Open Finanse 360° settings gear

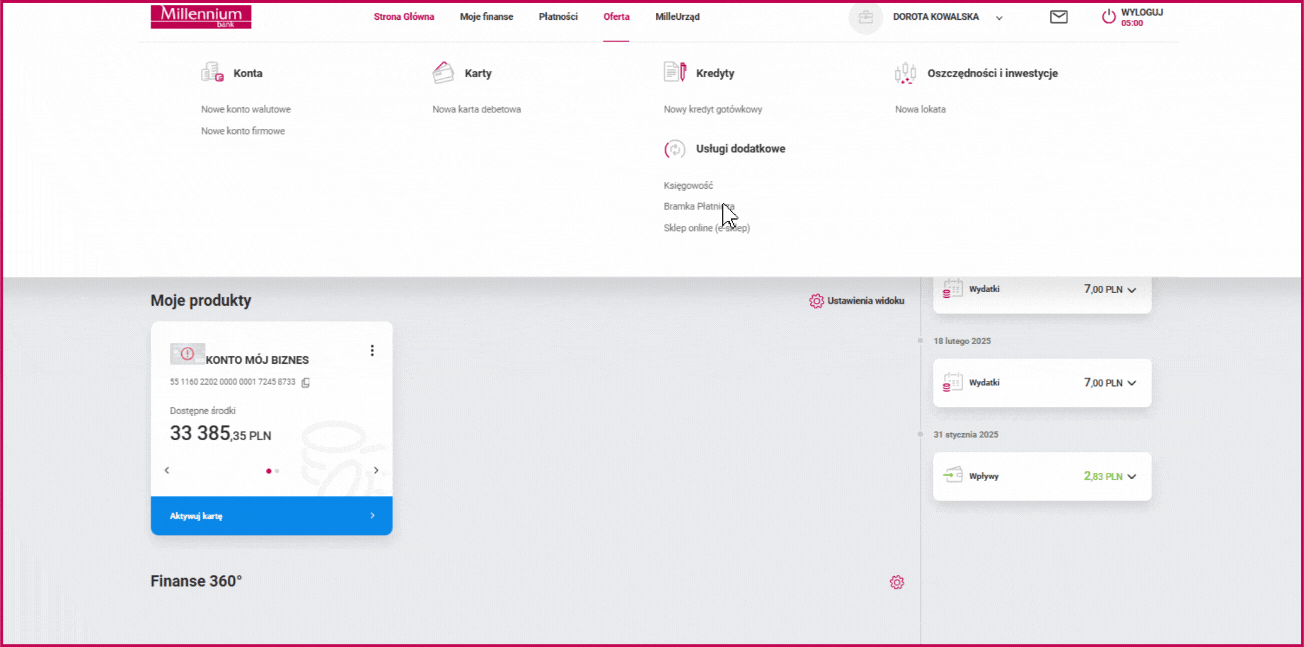897,582
